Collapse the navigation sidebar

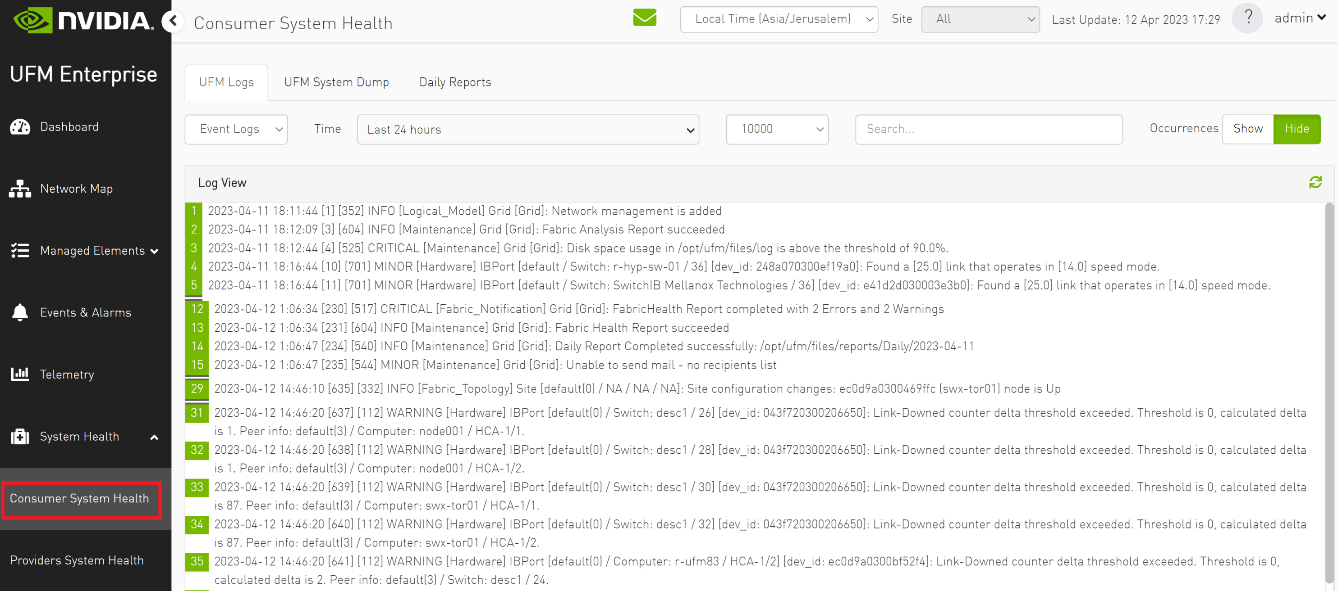[x=171, y=17]
